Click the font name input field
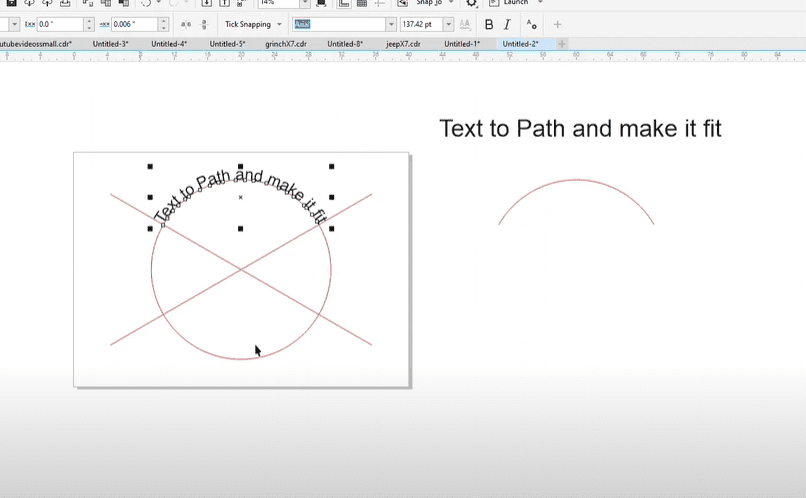Image resolution: width=806 pixels, height=498 pixels. pyautogui.click(x=338, y=24)
